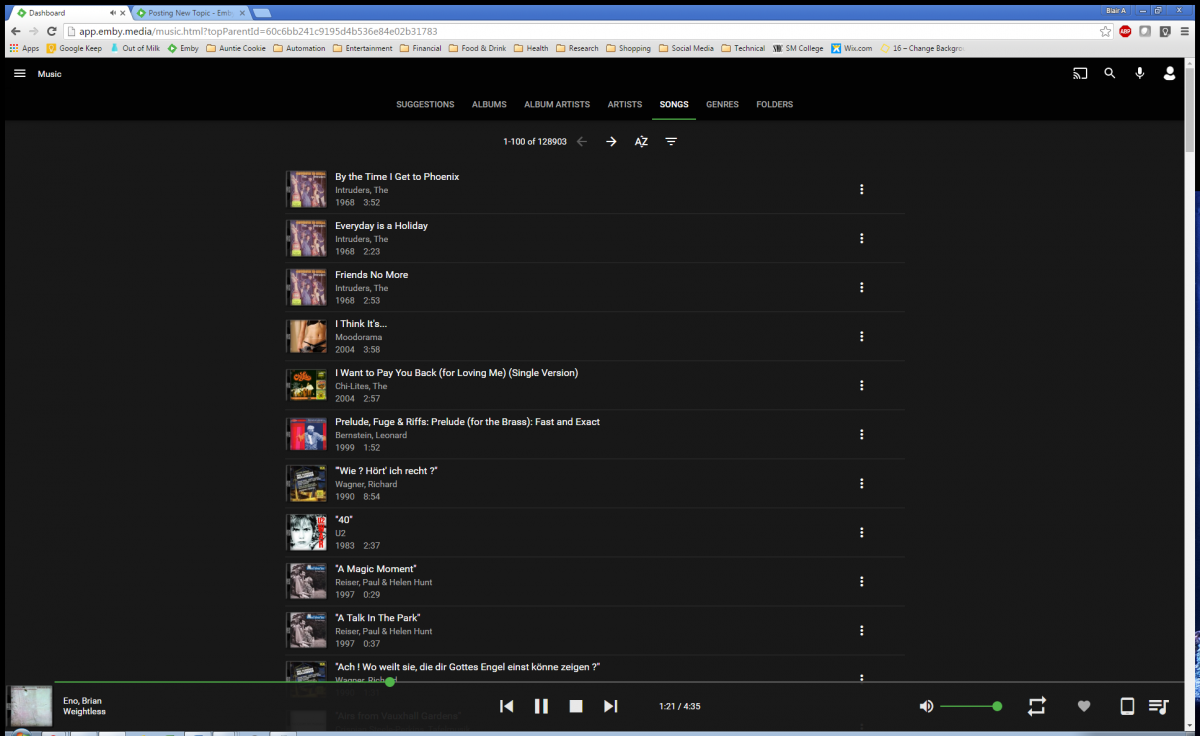This screenshot has height=736, width=1200.
Task: Open the song "A Talk In The Park"
Action: pos(377,618)
